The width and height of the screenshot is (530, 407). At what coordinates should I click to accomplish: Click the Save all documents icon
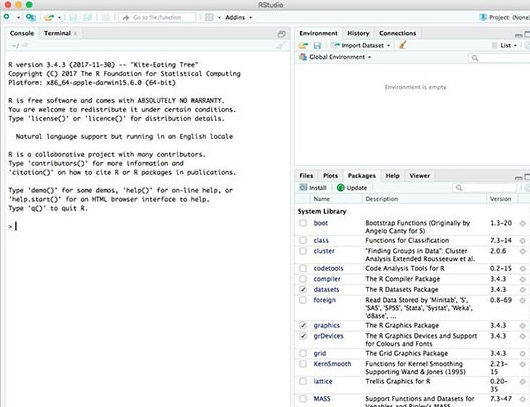pos(88,17)
